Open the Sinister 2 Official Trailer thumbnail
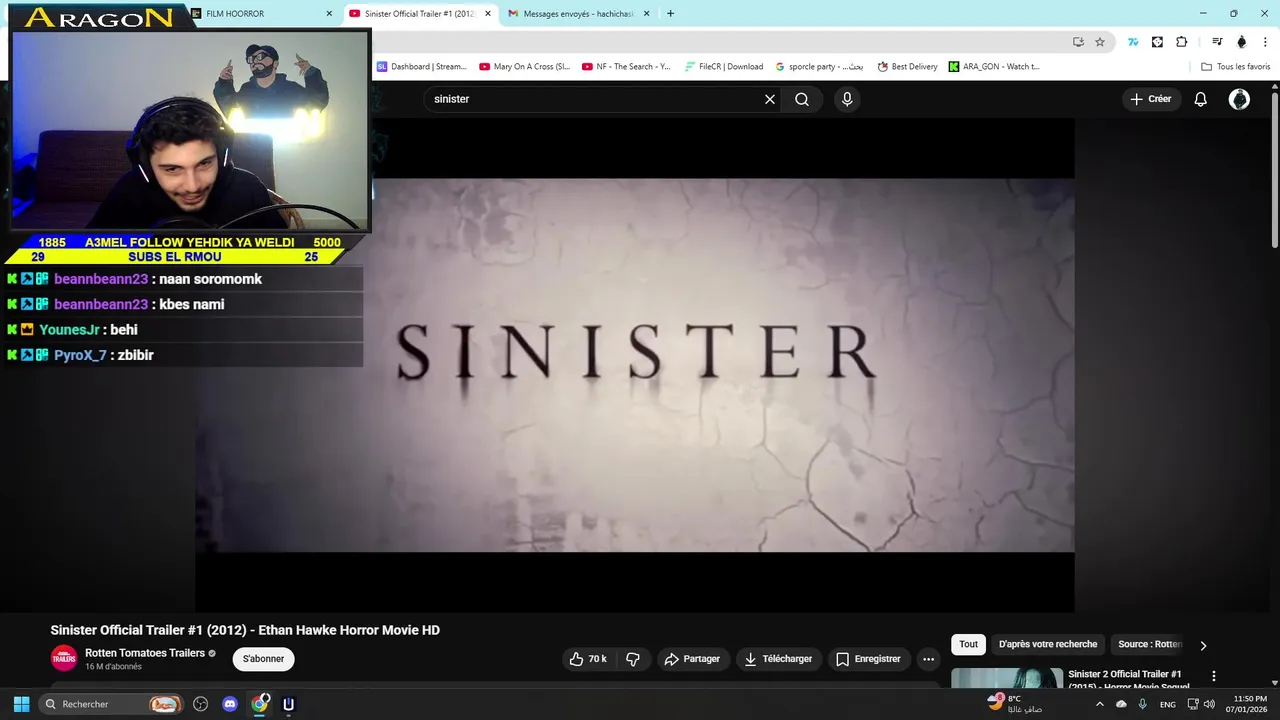 pyautogui.click(x=1007, y=678)
